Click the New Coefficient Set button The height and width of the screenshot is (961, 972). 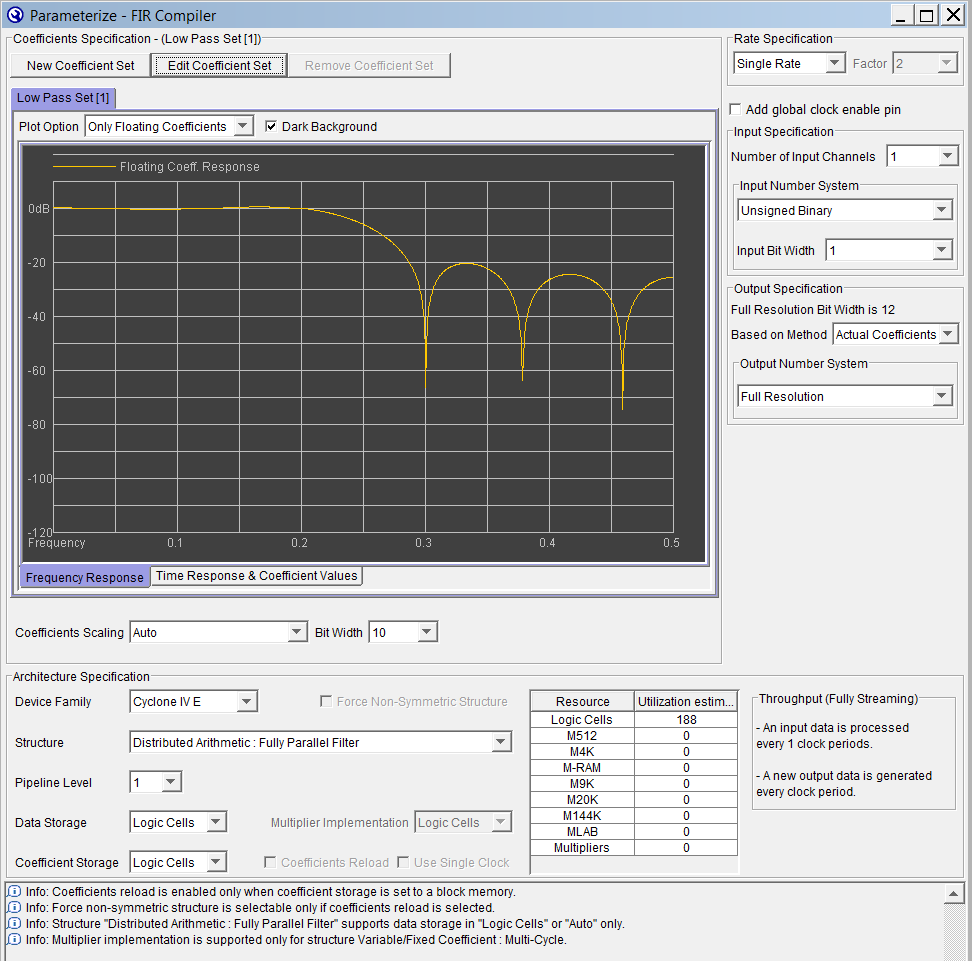click(80, 66)
